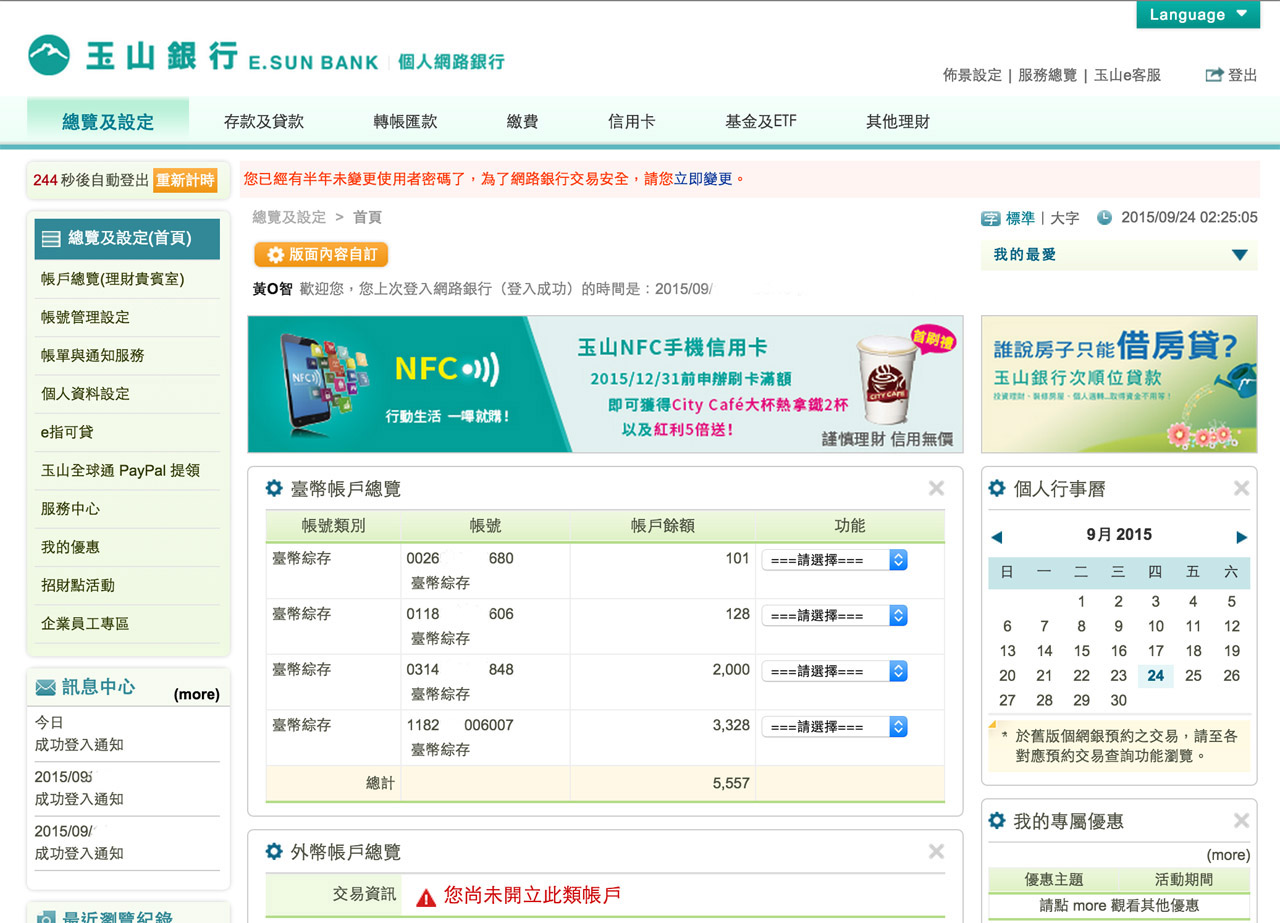
Task: Open the 存款及貸款 tab
Action: 264,122
